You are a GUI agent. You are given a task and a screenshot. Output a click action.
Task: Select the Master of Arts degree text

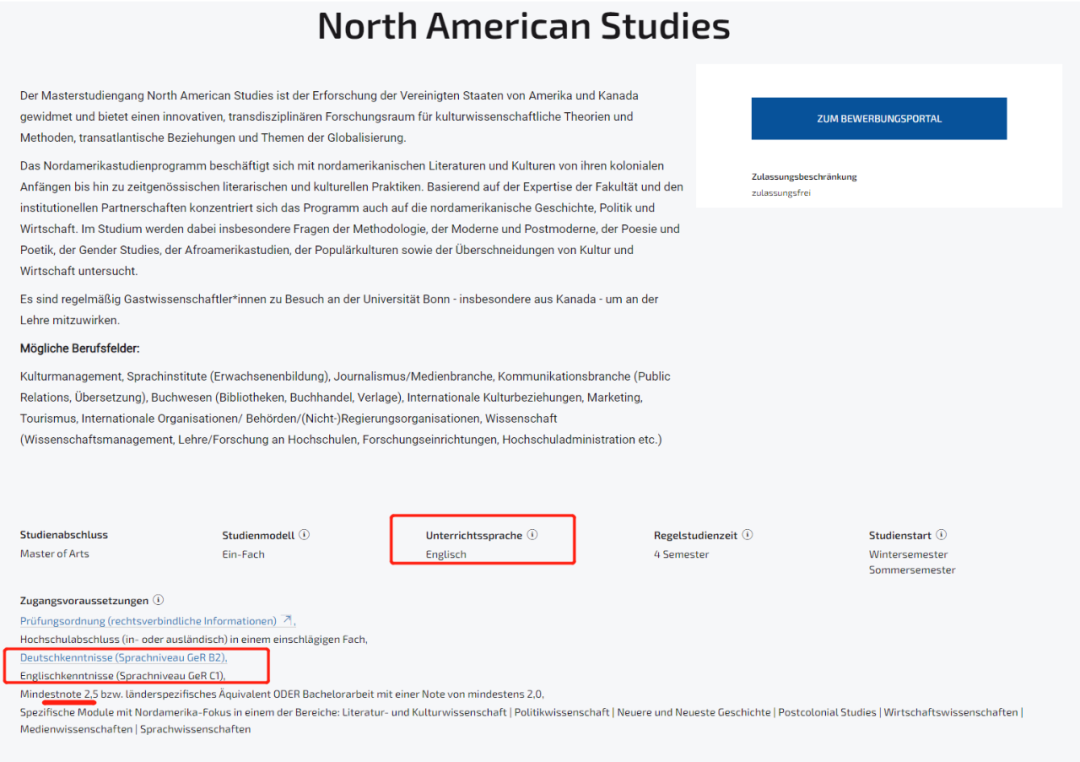point(54,554)
